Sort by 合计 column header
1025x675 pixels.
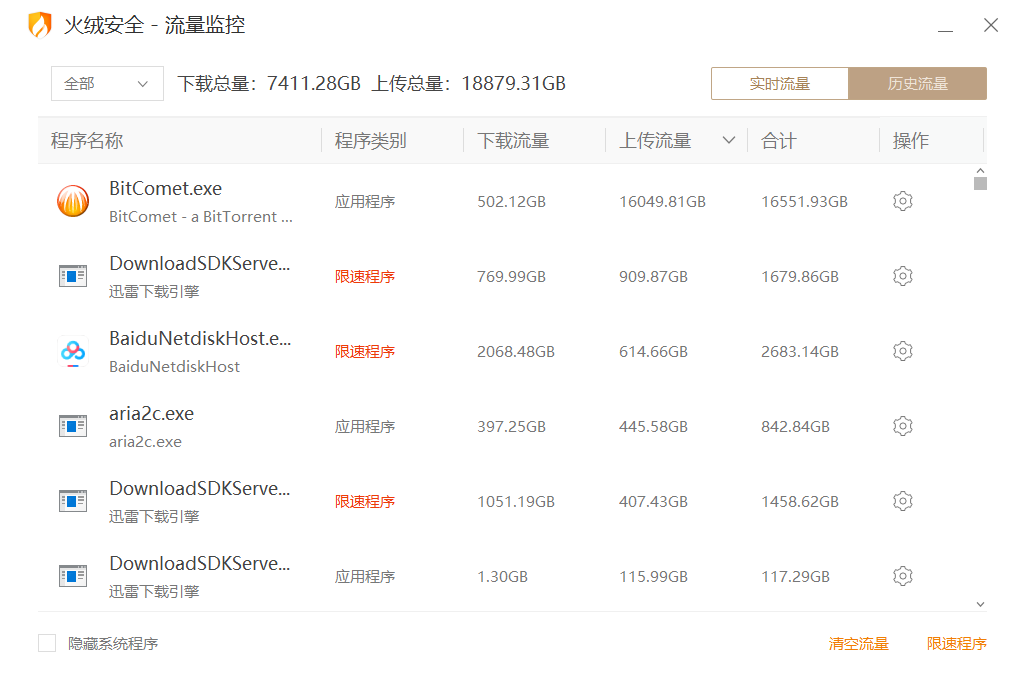[779, 141]
